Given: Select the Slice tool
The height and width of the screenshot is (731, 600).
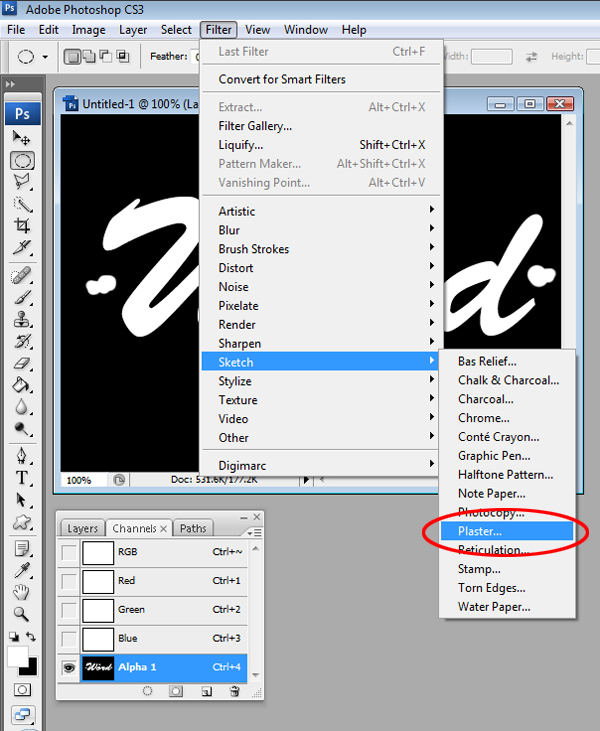Looking at the screenshot, I should click(x=21, y=248).
